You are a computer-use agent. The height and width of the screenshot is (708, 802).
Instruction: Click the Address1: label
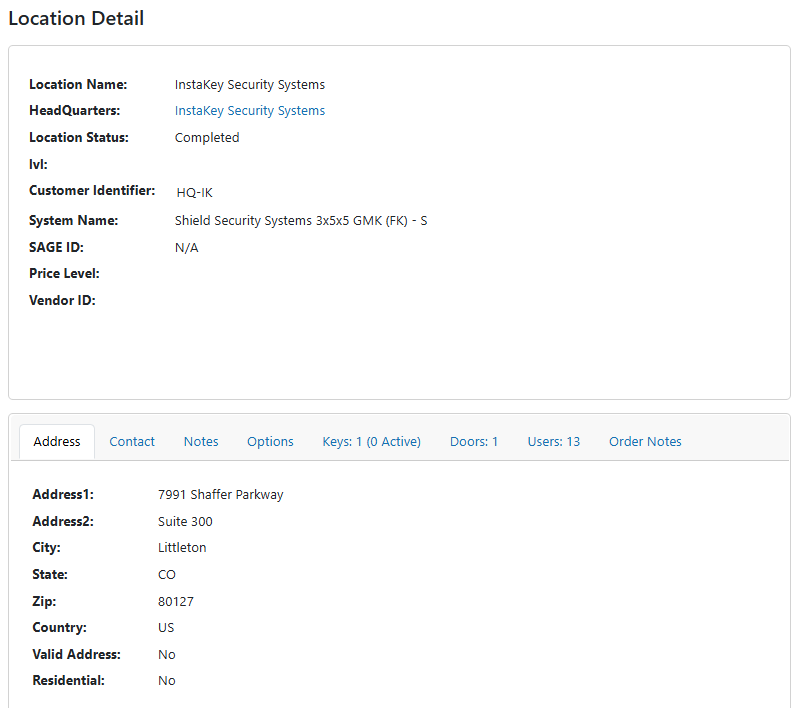(x=63, y=495)
